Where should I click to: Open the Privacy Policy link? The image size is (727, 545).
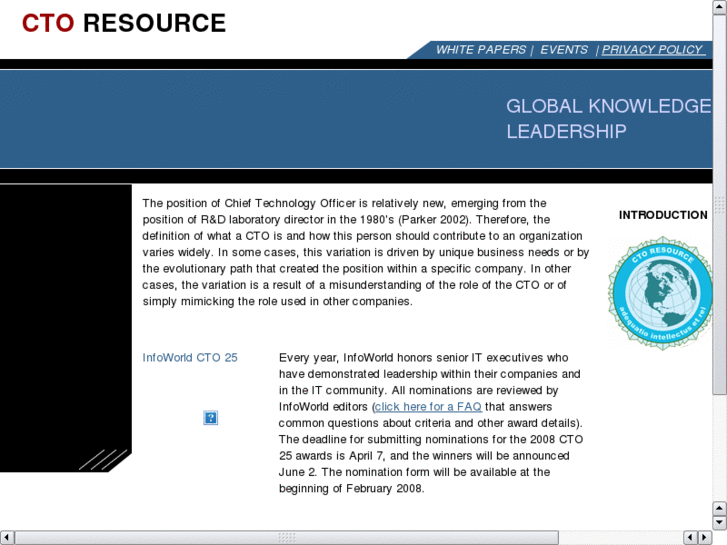[652, 50]
